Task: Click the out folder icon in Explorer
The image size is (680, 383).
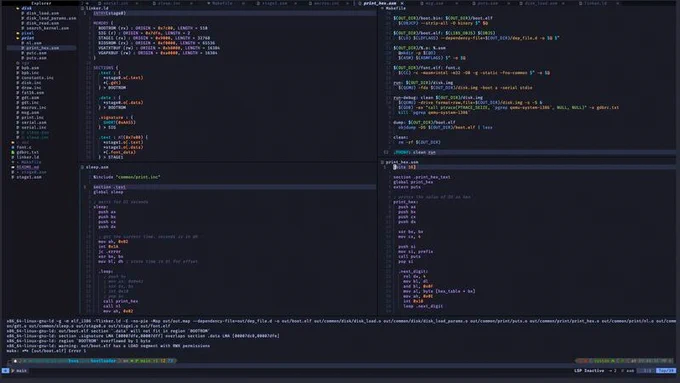Action: click(x=13, y=142)
